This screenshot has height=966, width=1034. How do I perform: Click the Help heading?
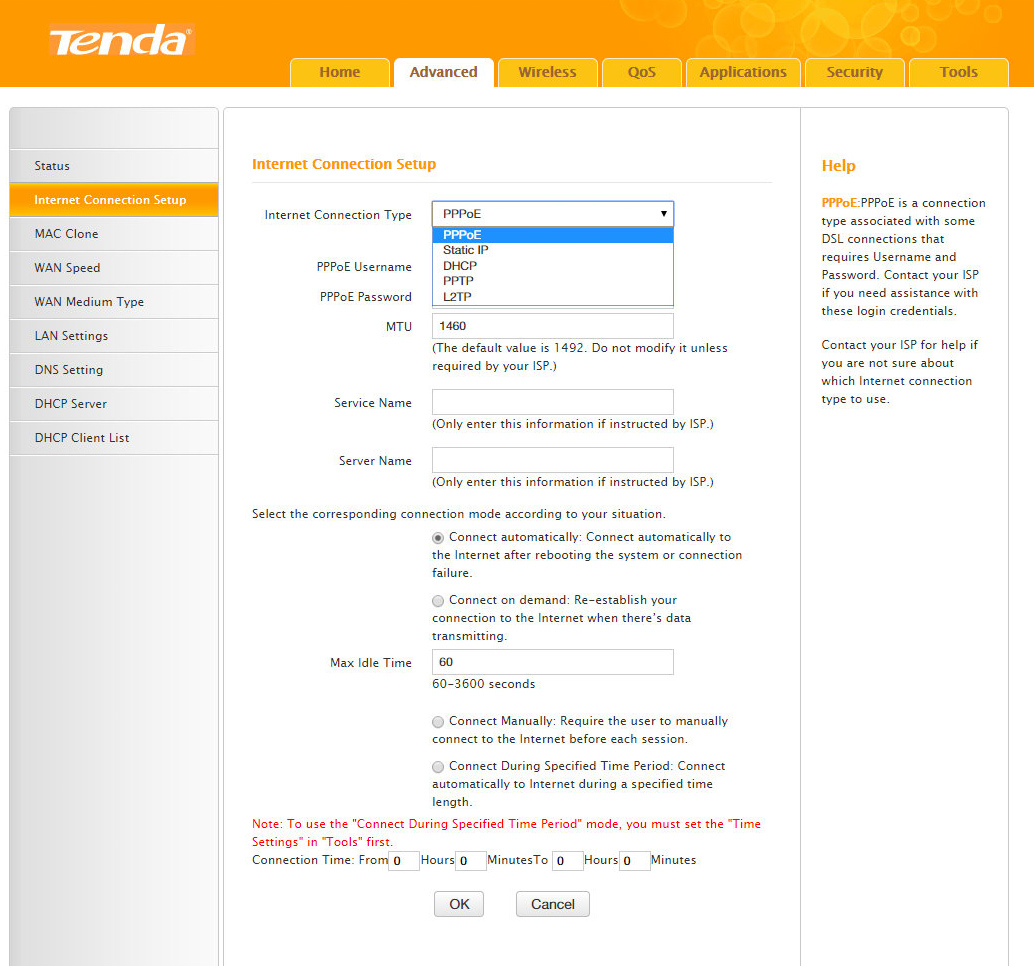tap(838, 166)
